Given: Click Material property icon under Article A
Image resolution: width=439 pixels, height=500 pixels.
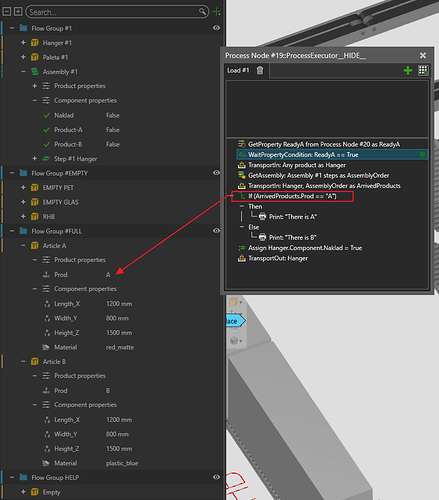Looking at the screenshot, I should [x=46, y=347].
